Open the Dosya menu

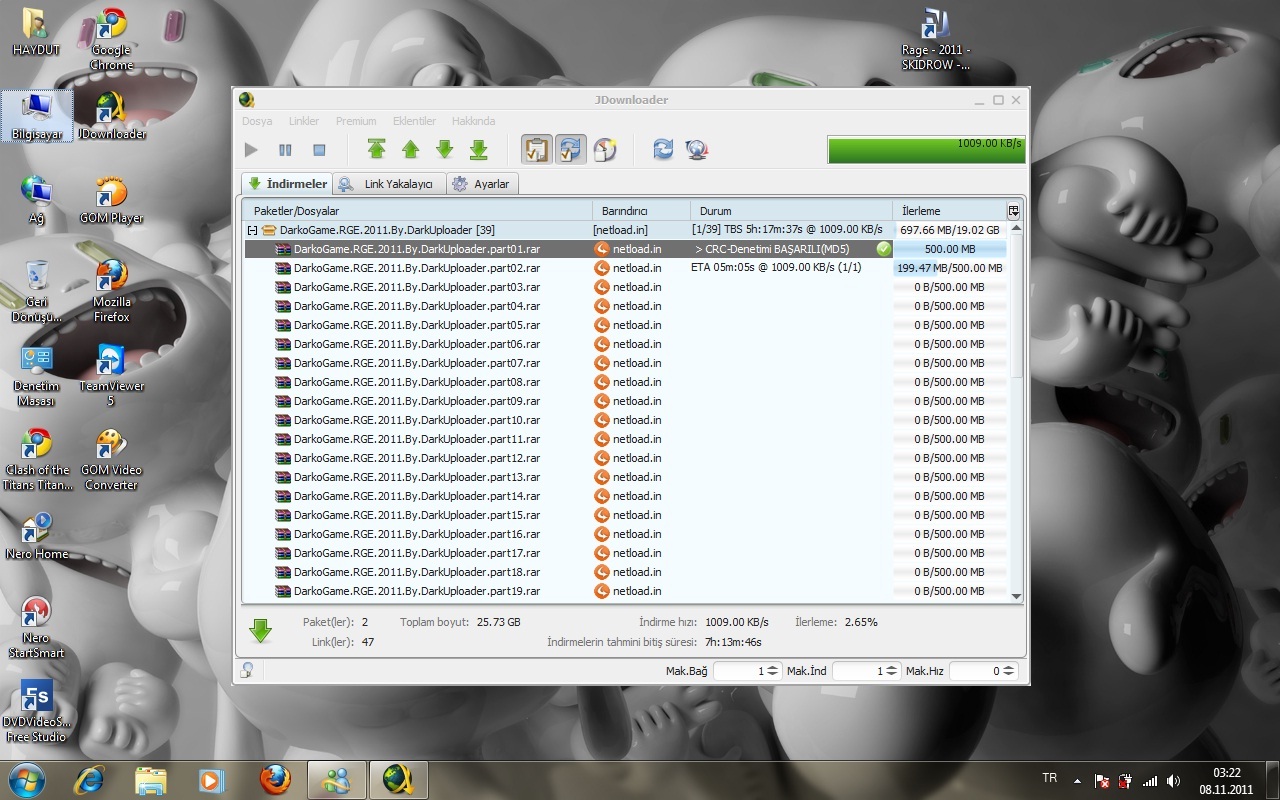coord(257,121)
